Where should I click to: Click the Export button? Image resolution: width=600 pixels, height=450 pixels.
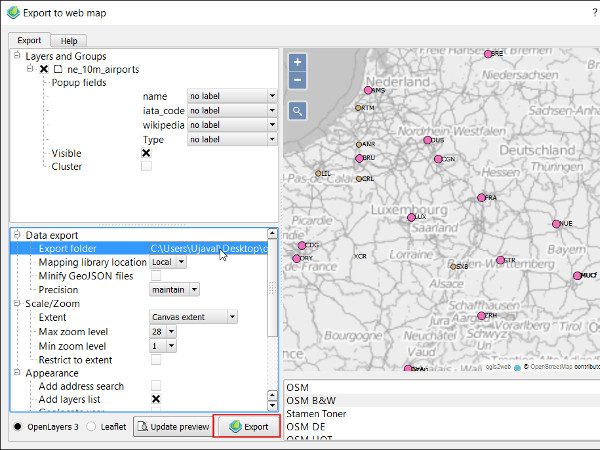point(249,426)
